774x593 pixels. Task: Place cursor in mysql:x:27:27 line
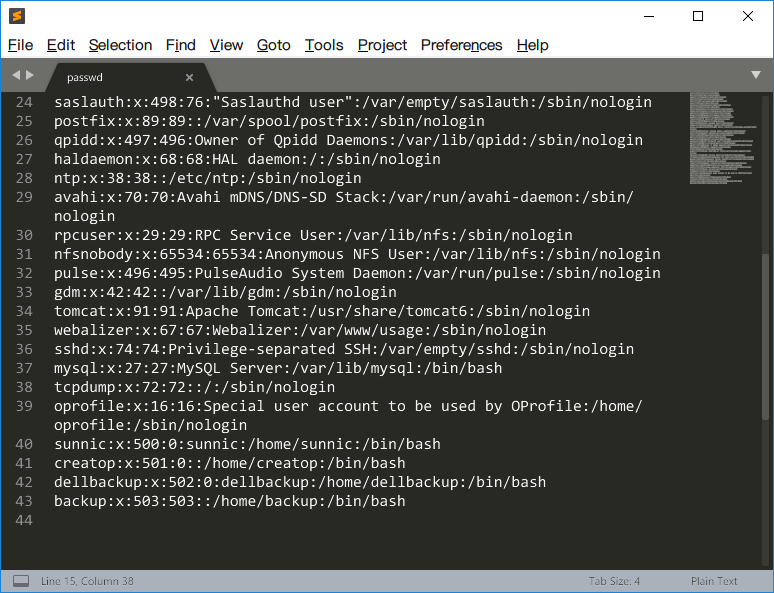pos(278,368)
